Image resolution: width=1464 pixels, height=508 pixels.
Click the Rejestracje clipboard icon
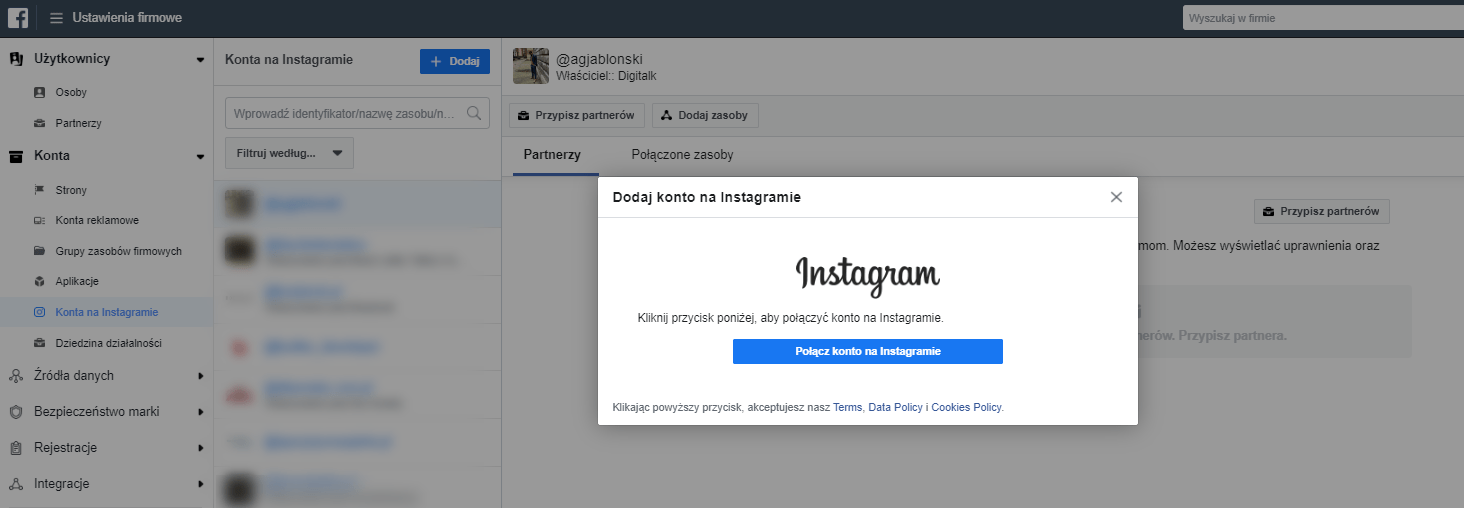point(16,448)
